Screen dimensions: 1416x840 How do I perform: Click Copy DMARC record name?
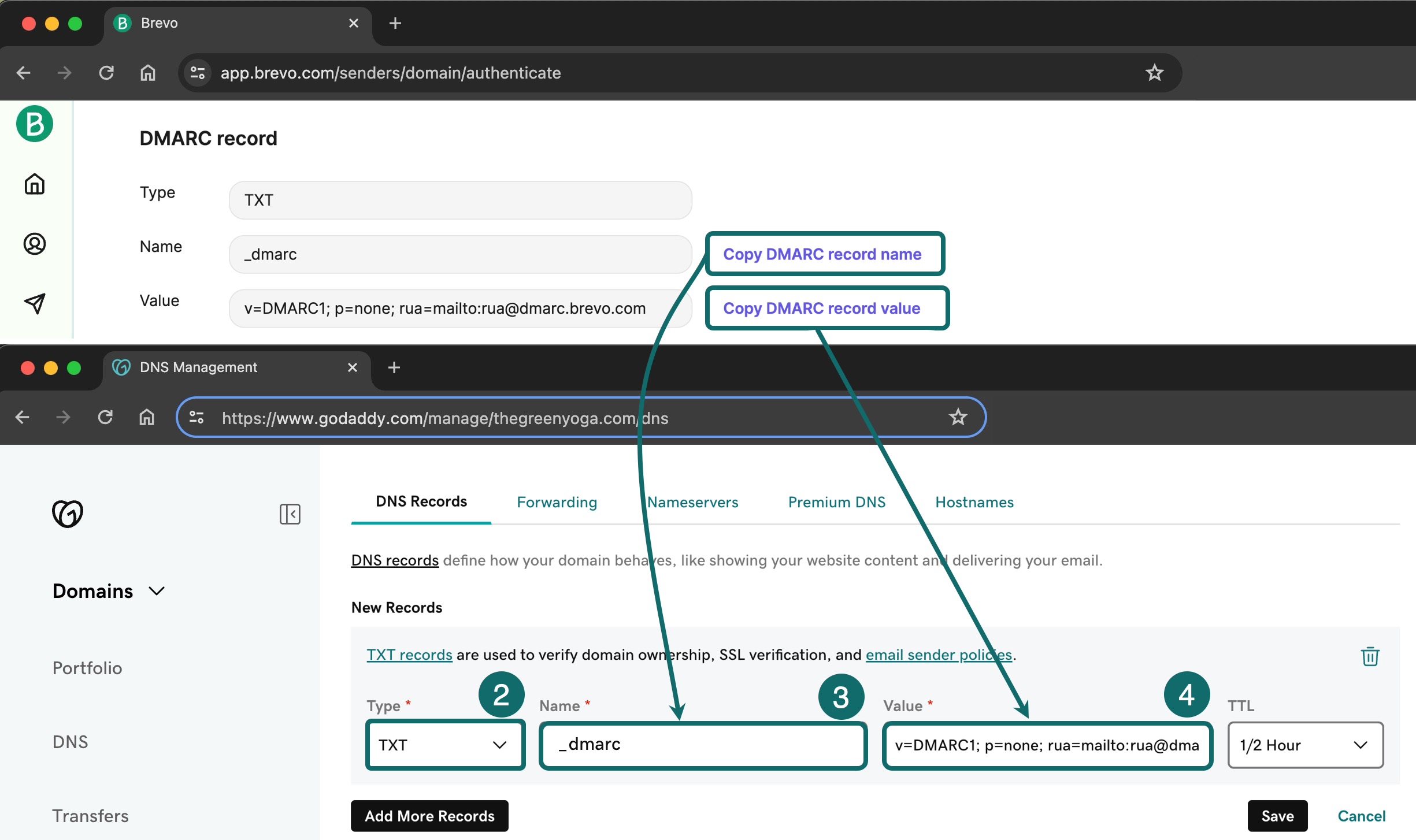pos(822,254)
